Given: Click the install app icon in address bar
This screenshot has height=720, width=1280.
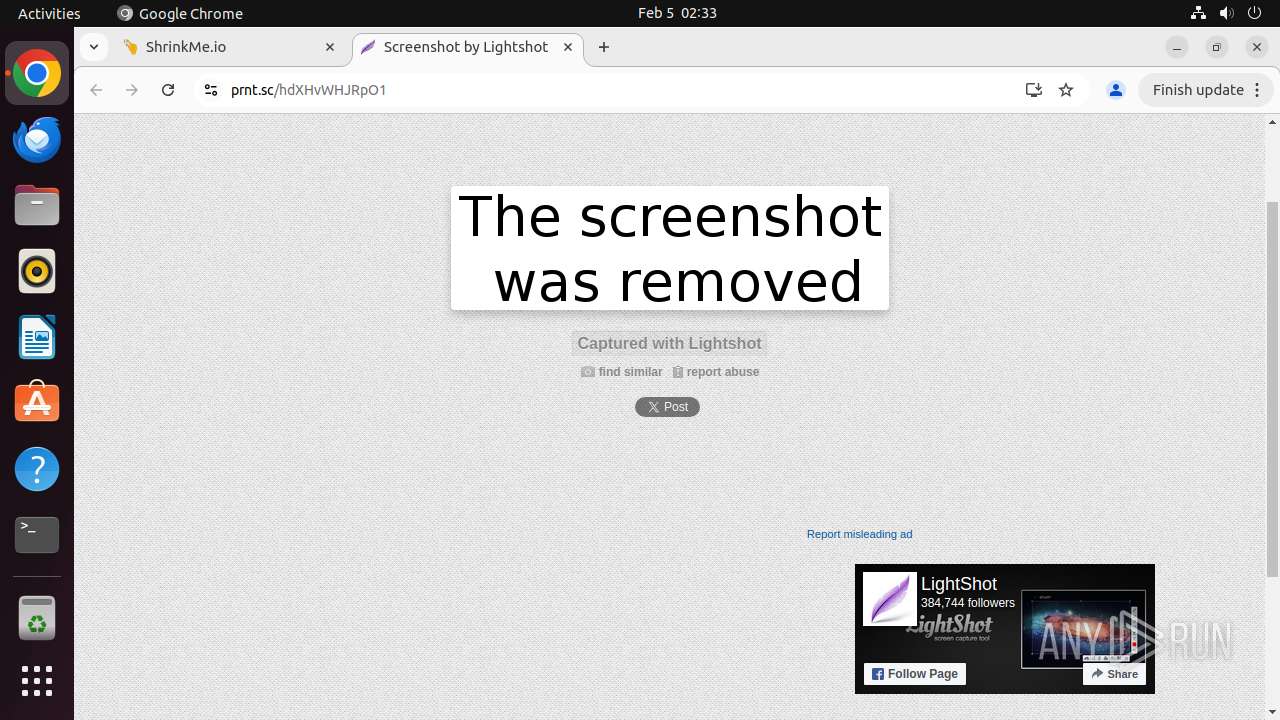Looking at the screenshot, I should (1034, 90).
